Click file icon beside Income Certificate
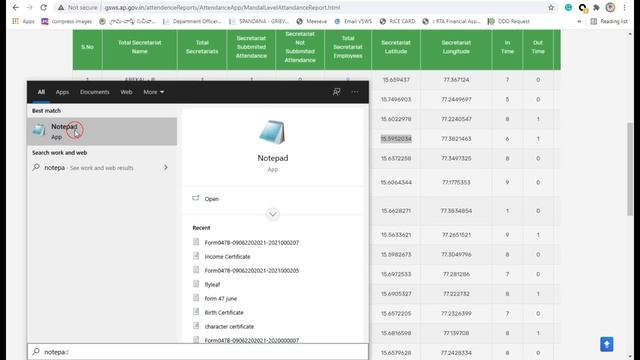640x360 pixels. pyautogui.click(x=196, y=256)
